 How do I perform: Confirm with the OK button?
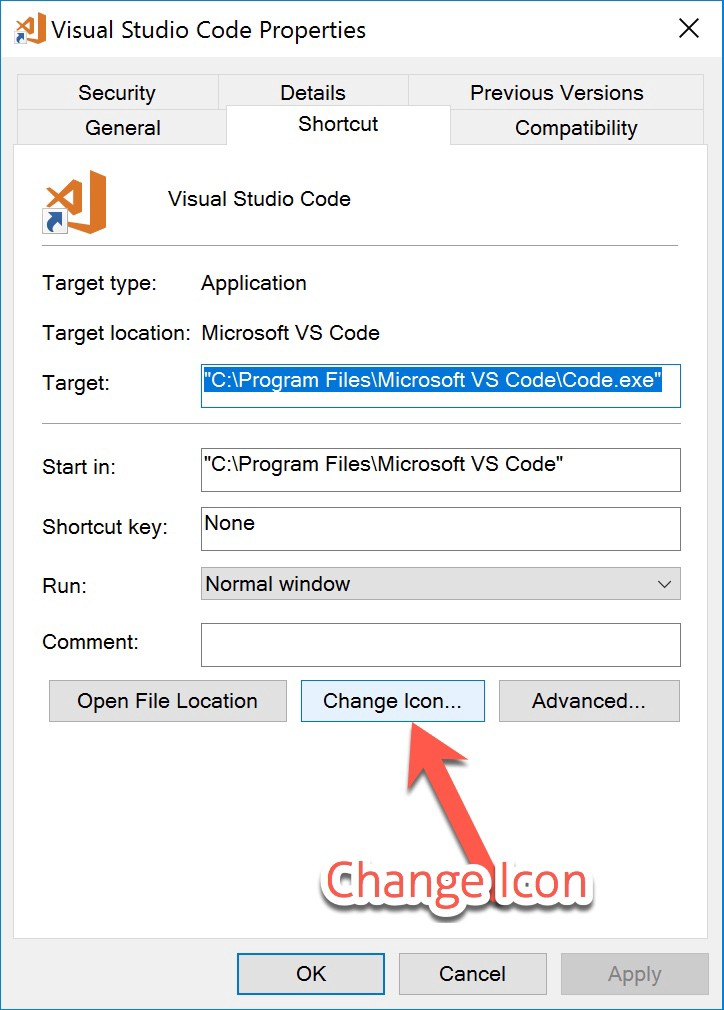tap(311, 974)
